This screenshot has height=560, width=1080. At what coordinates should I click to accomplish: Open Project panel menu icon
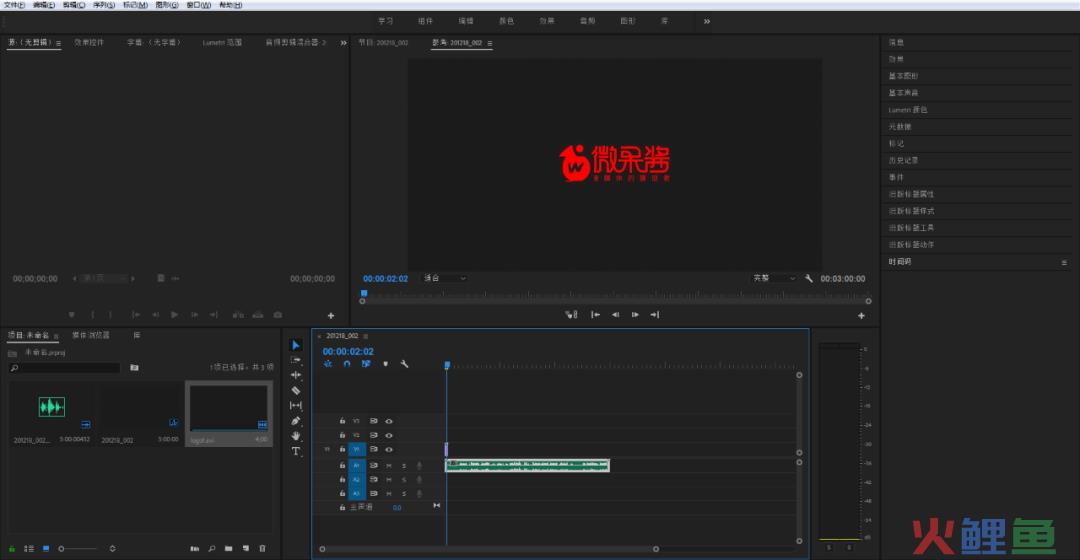coord(56,336)
